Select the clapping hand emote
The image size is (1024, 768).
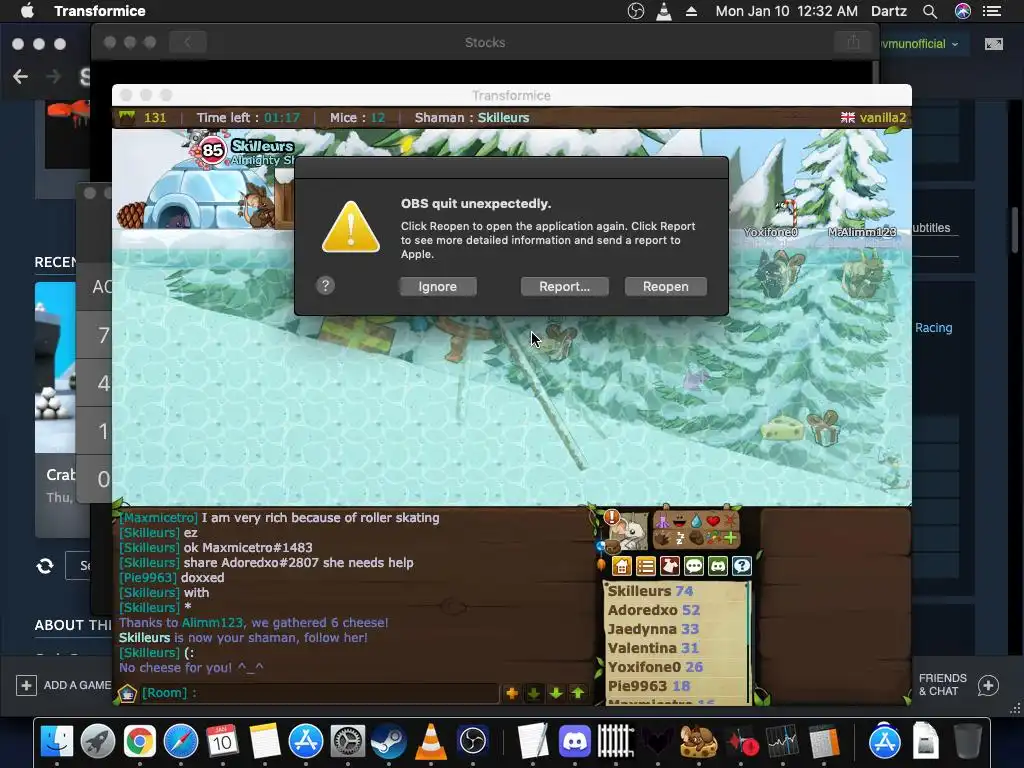[662, 538]
